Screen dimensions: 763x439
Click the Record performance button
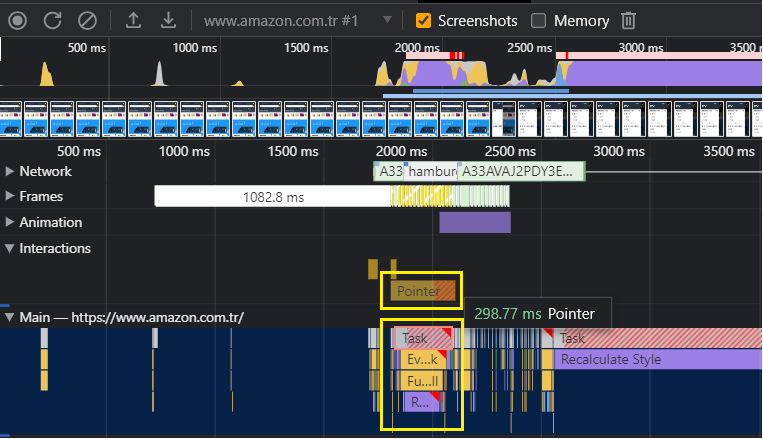click(x=17, y=20)
